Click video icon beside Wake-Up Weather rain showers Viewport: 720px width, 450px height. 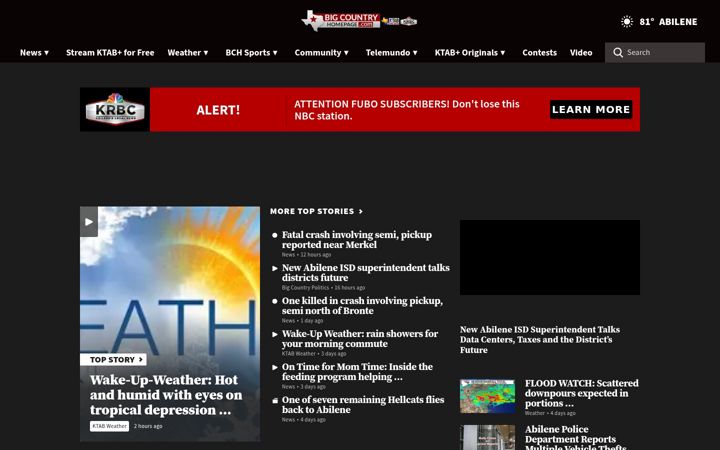click(x=275, y=334)
